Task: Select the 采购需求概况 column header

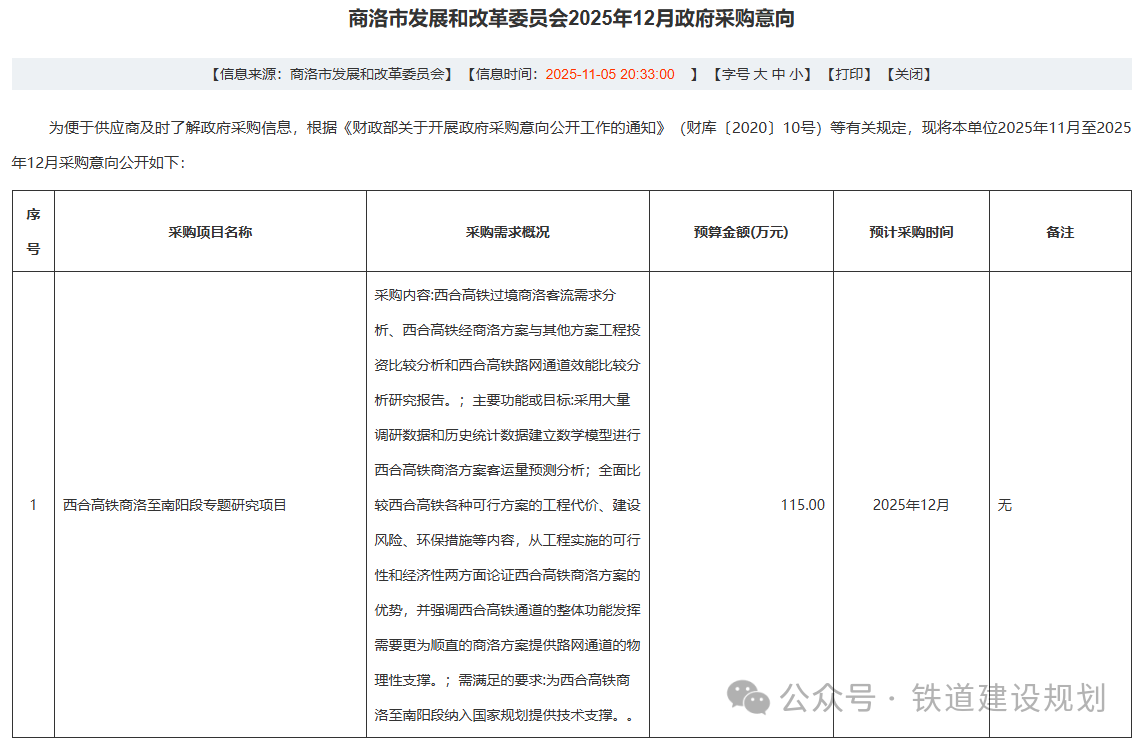Action: click(507, 232)
